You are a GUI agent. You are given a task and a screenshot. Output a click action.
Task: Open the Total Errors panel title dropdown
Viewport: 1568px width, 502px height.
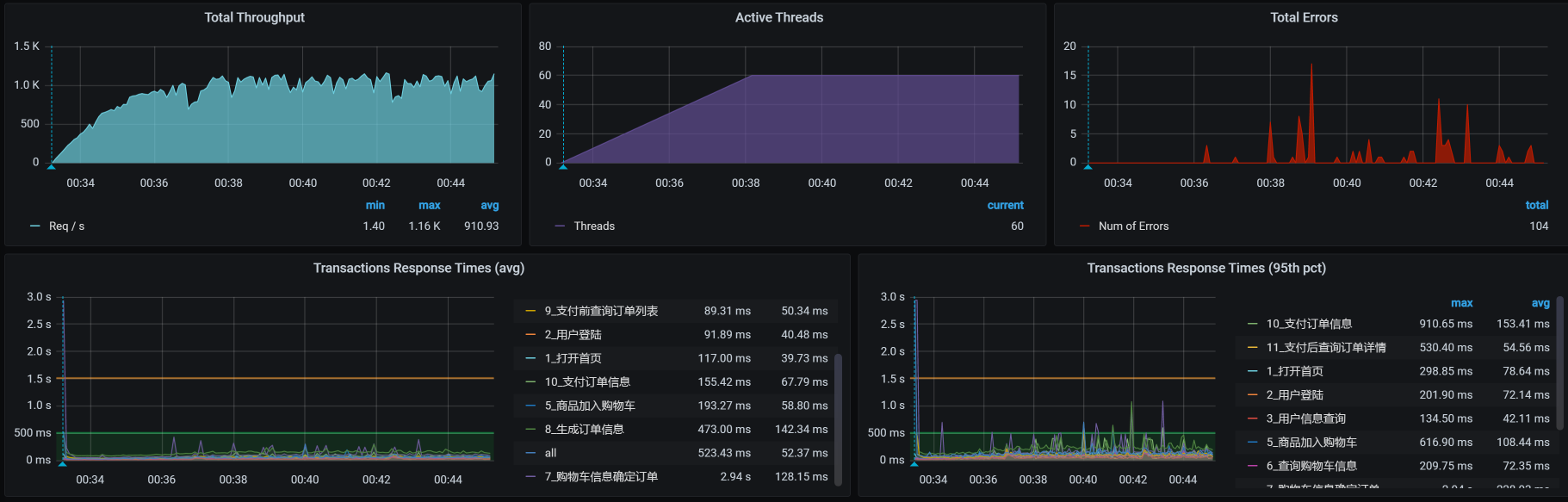coord(1304,17)
